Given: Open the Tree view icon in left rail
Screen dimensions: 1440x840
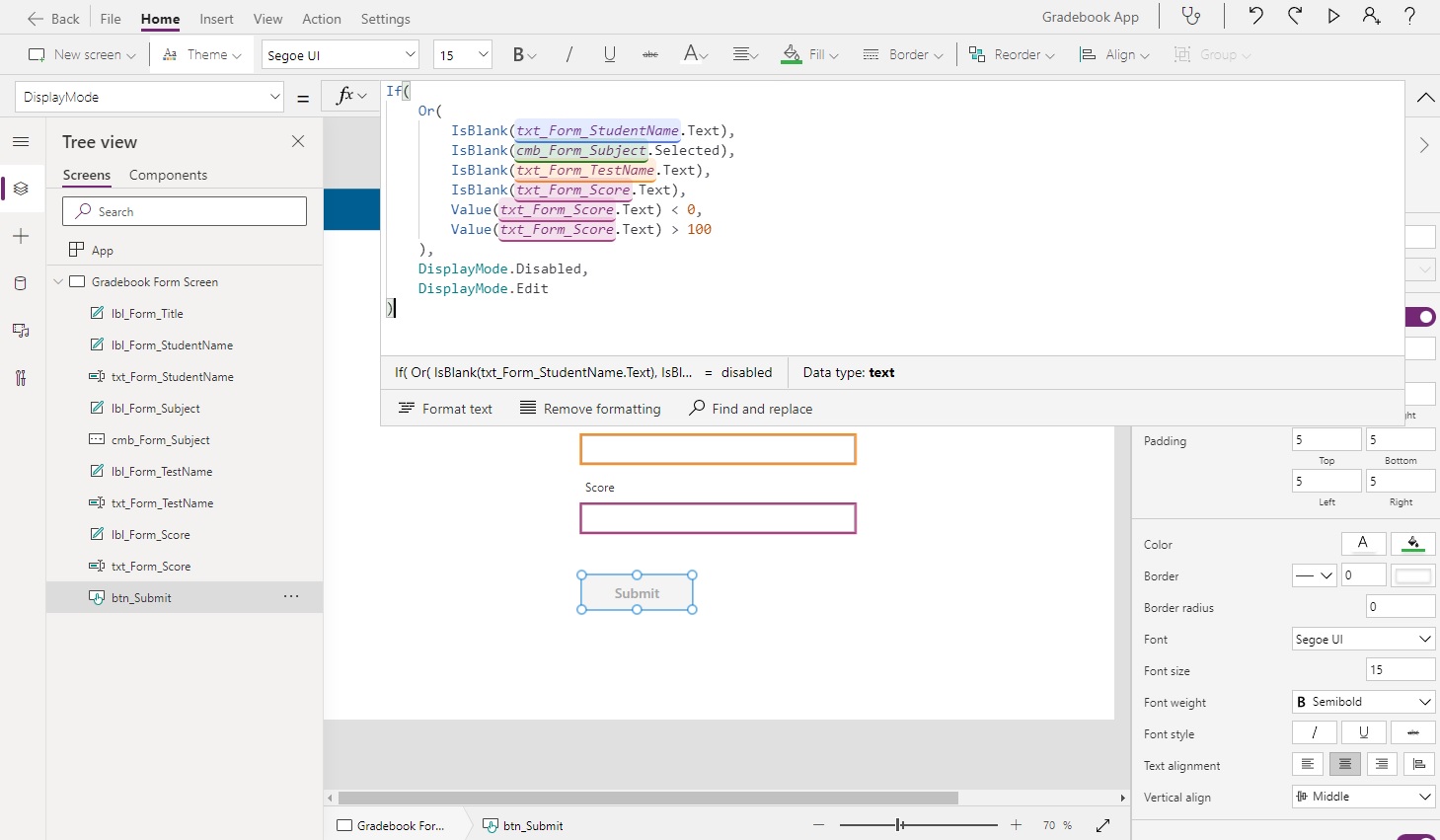Looking at the screenshot, I should [x=21, y=189].
